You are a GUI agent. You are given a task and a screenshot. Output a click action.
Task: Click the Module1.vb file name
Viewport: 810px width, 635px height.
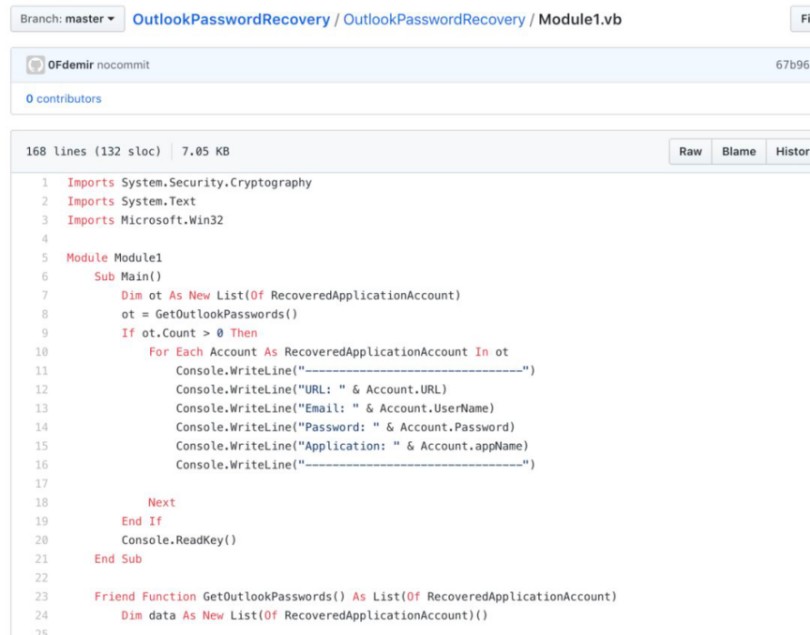[x=580, y=20]
